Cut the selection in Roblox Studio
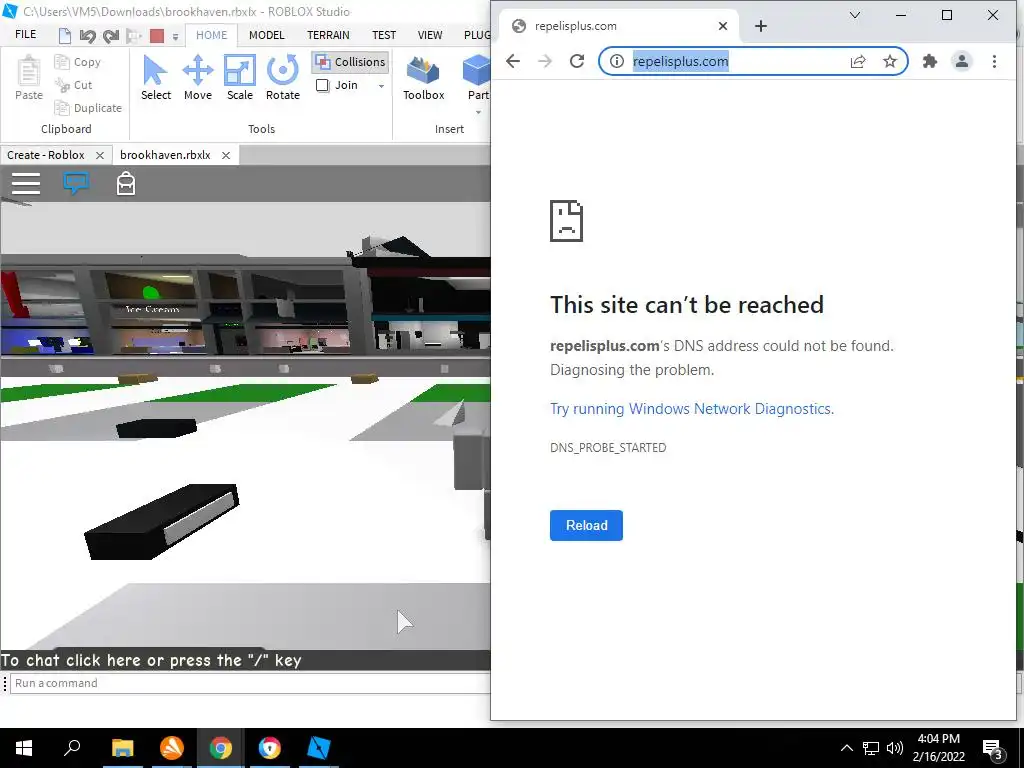This screenshot has height=768, width=1024. pos(74,85)
